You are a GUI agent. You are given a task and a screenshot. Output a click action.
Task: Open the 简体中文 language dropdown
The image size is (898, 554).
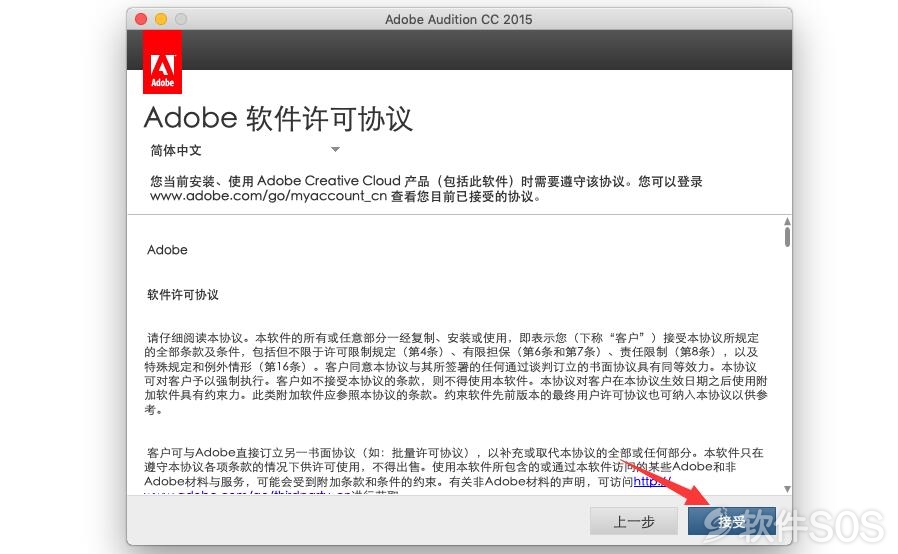[x=245, y=150]
